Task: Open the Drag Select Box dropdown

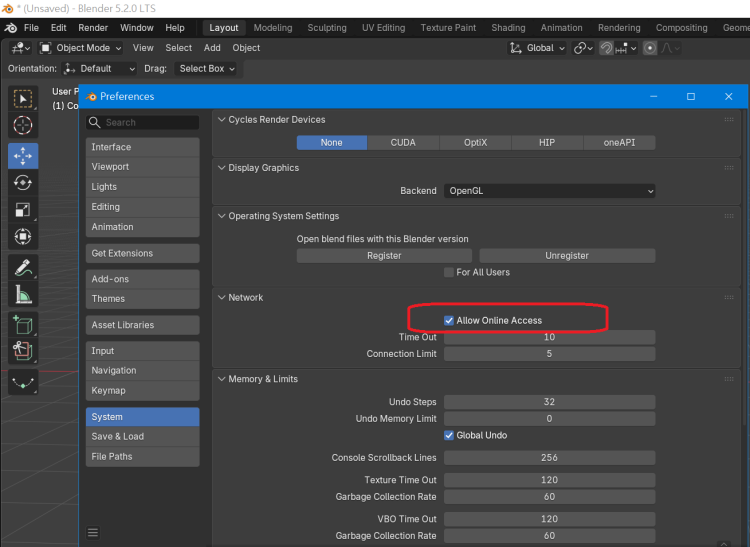Action: [x=207, y=68]
